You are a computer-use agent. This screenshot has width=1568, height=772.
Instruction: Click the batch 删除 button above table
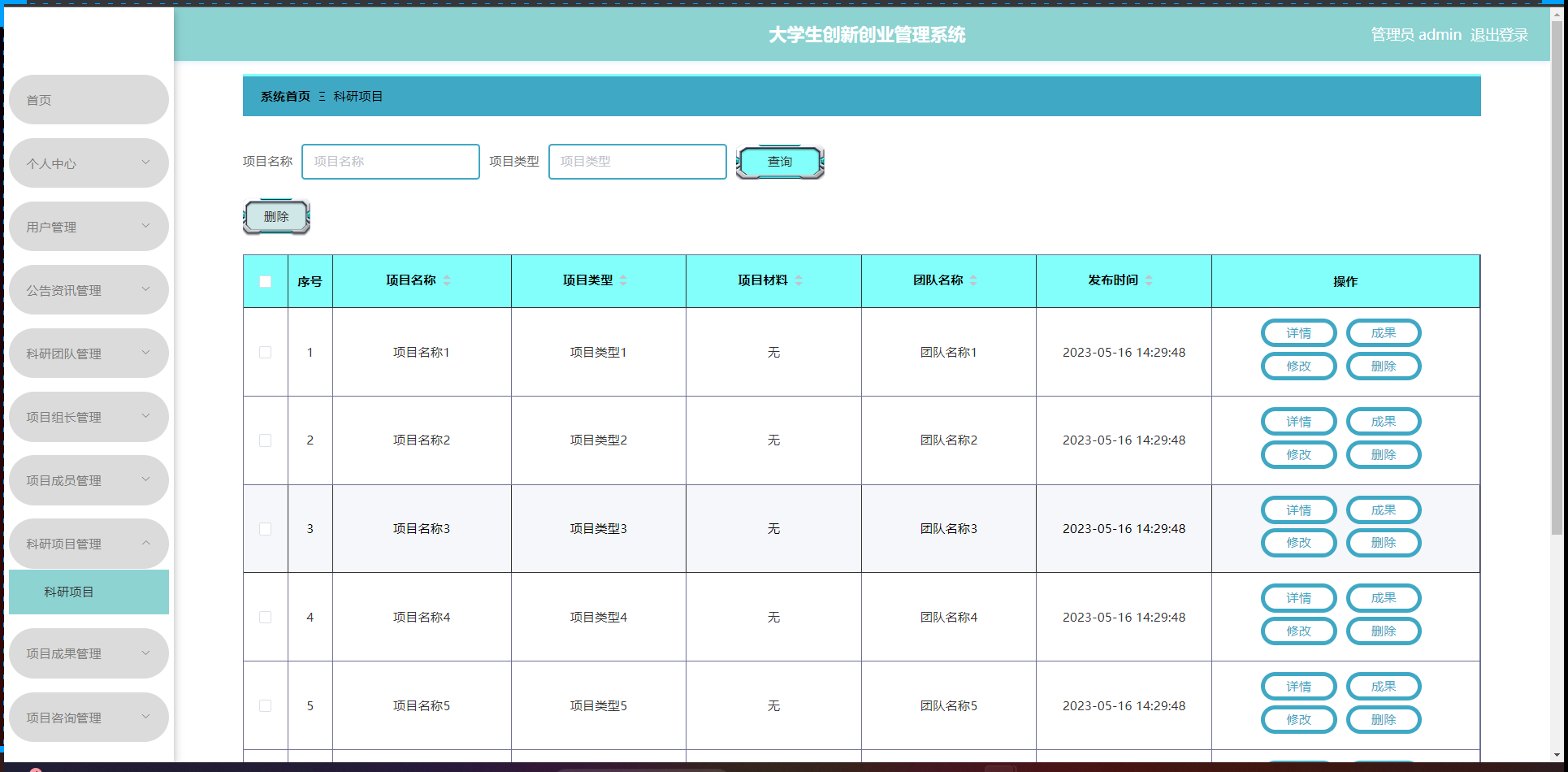(276, 217)
